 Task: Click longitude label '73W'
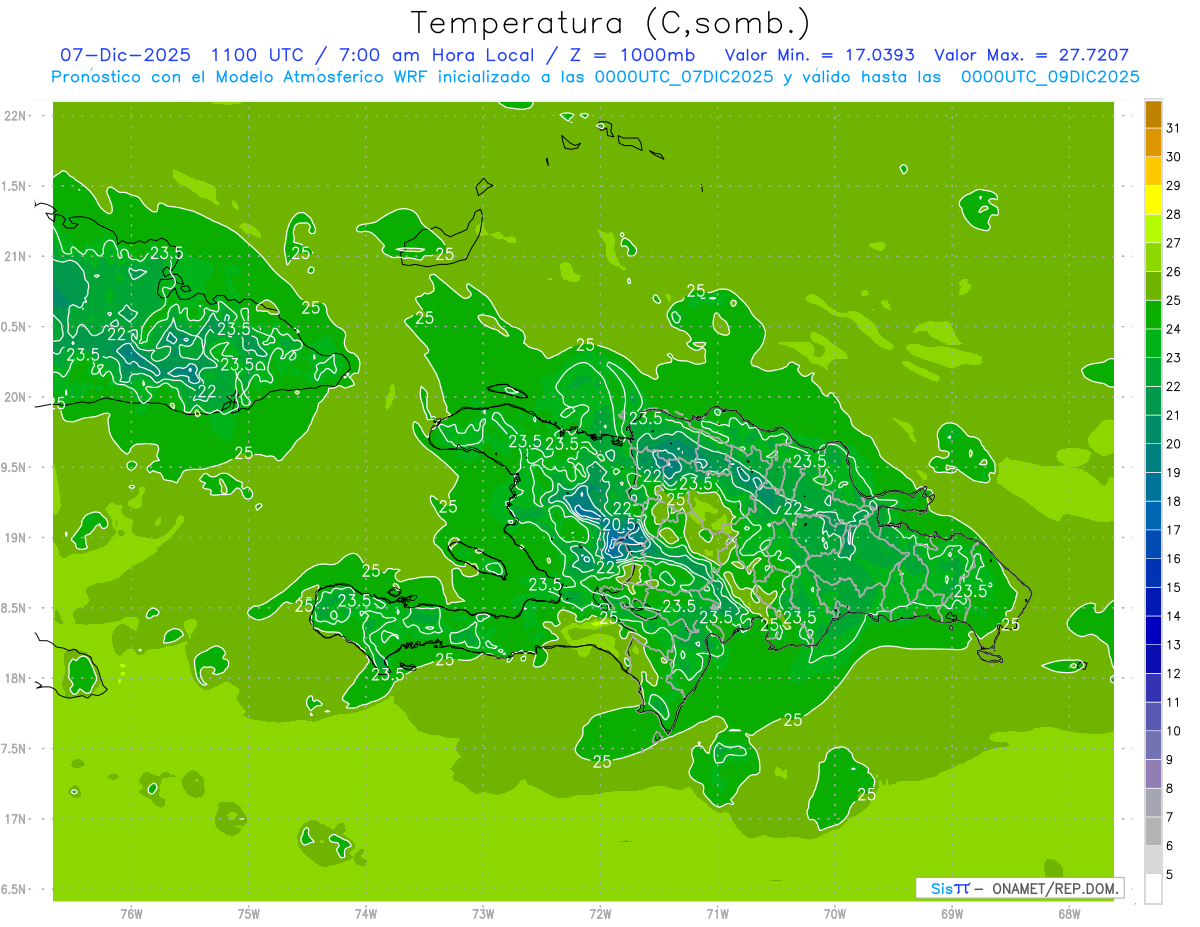coord(483,914)
